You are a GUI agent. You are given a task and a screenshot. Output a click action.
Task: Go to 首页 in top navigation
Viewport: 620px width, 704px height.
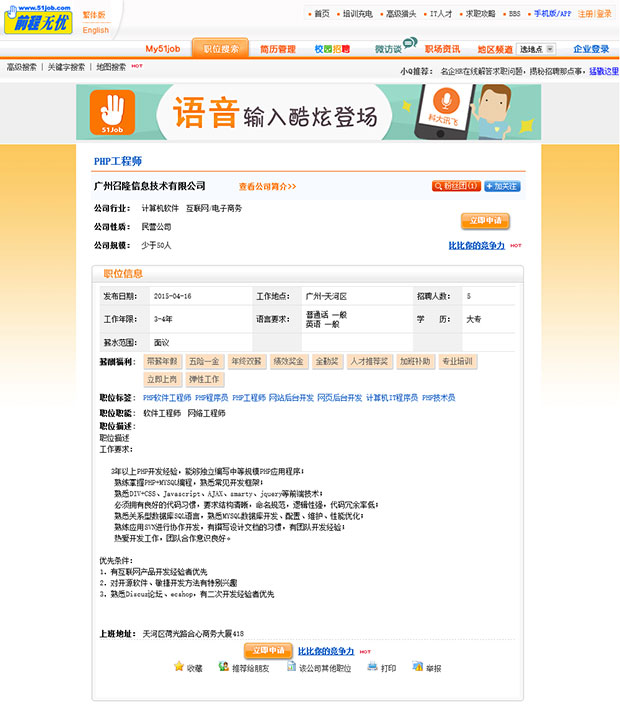click(321, 14)
